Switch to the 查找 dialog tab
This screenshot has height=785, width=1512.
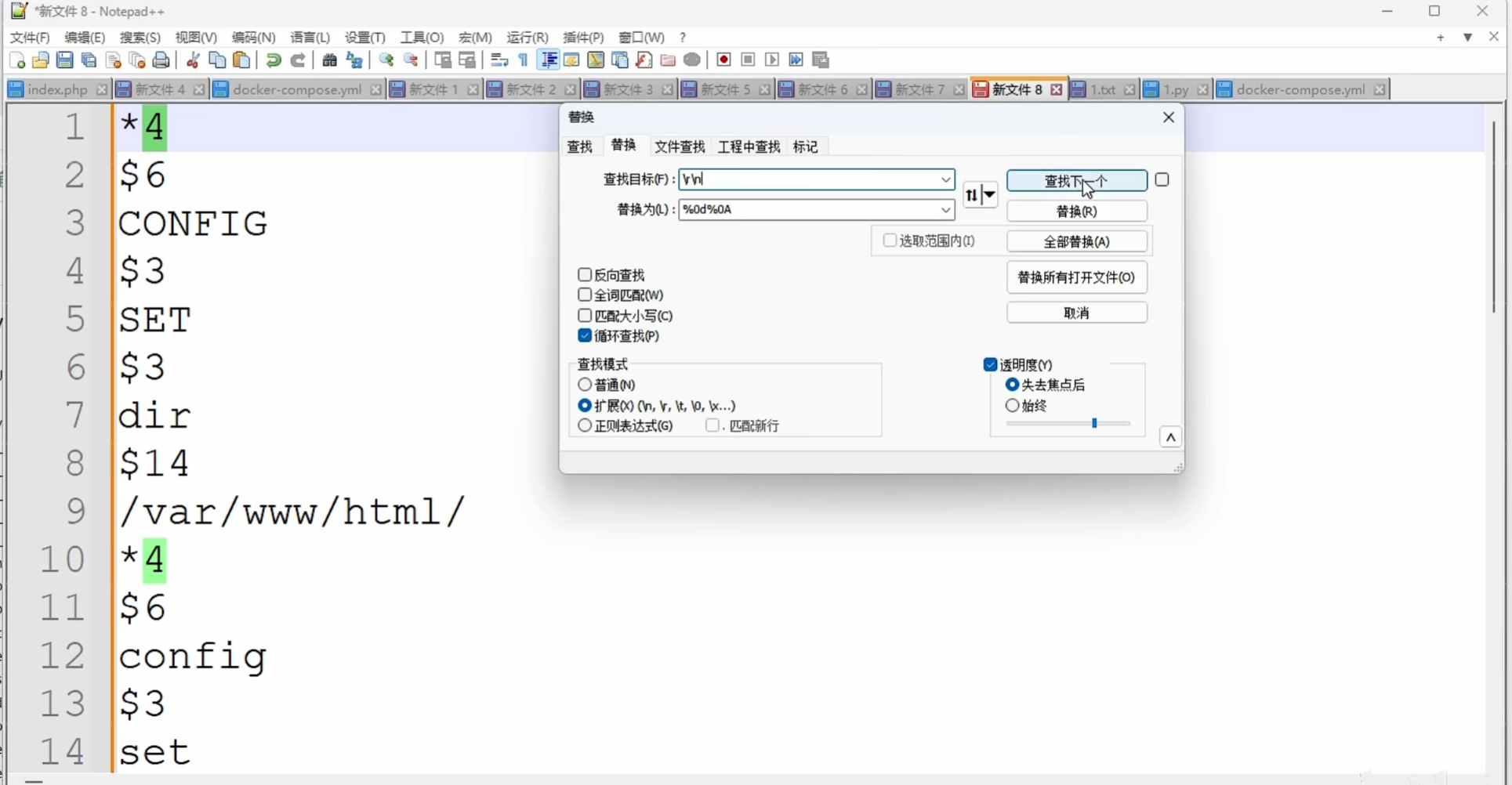coord(580,147)
